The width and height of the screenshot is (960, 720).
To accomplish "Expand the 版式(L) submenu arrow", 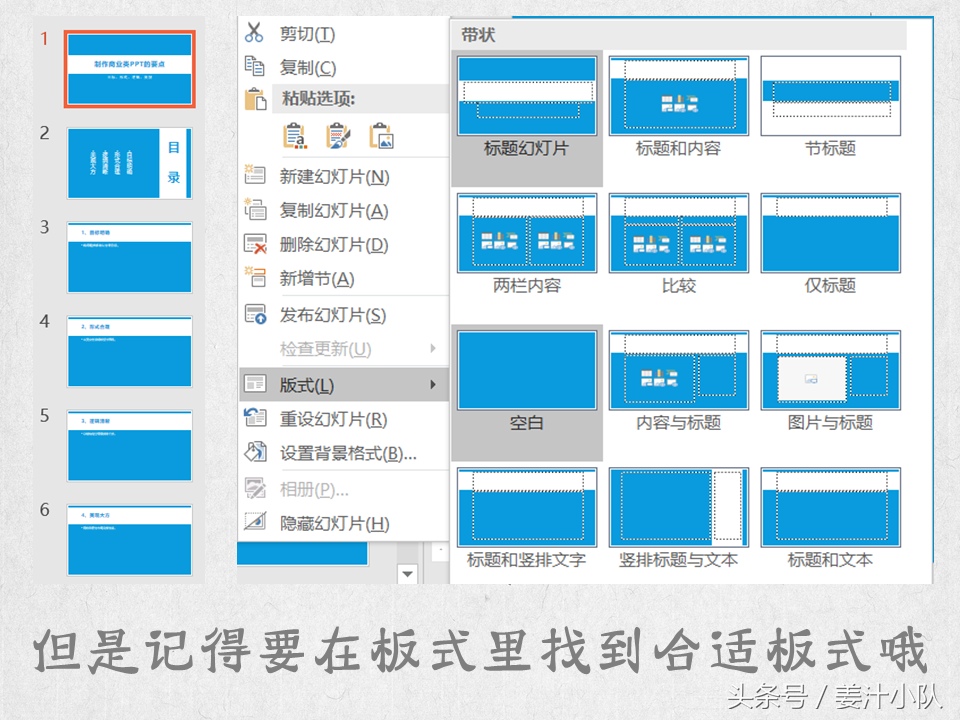I will point(433,384).
